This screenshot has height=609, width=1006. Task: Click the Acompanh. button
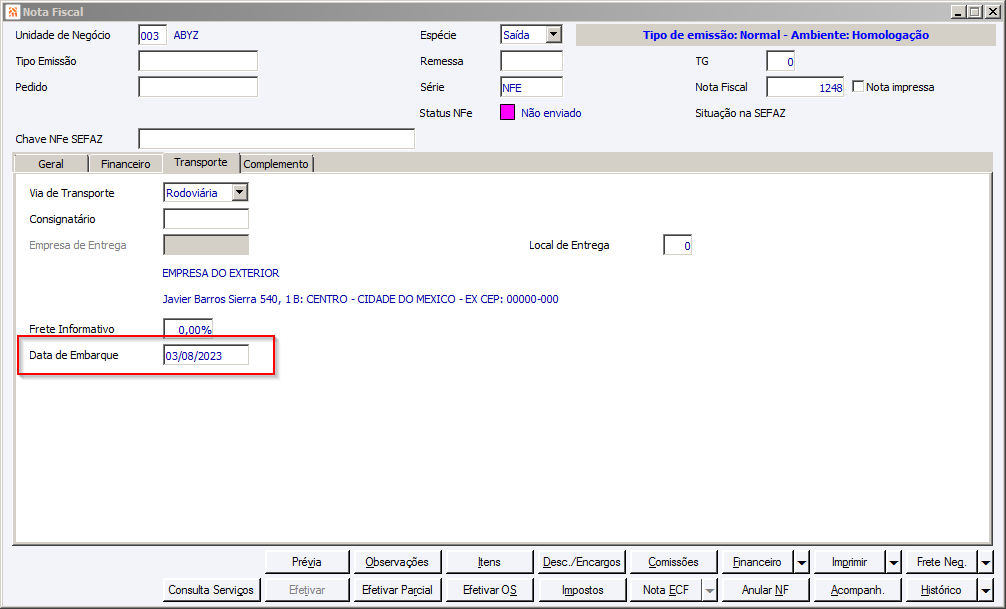[857, 590]
